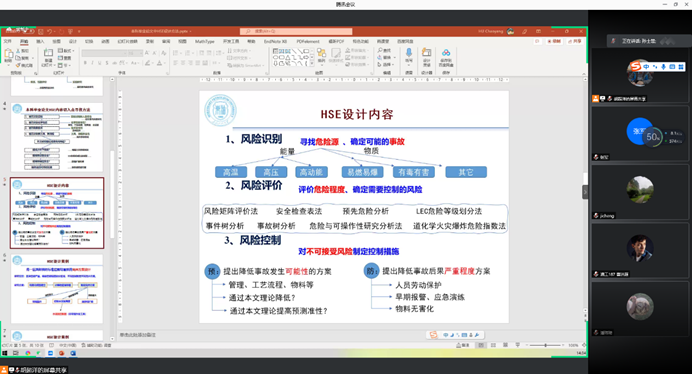The image size is (692, 374).
Task: Click the Chrome icon on the taskbar
Action: pyautogui.click(x=28, y=353)
